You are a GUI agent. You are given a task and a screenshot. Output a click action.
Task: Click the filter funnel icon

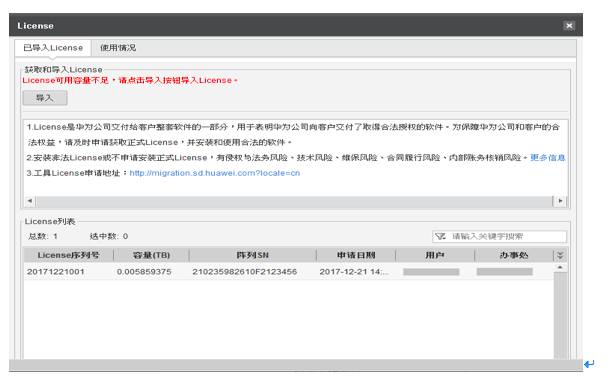[x=440, y=237]
